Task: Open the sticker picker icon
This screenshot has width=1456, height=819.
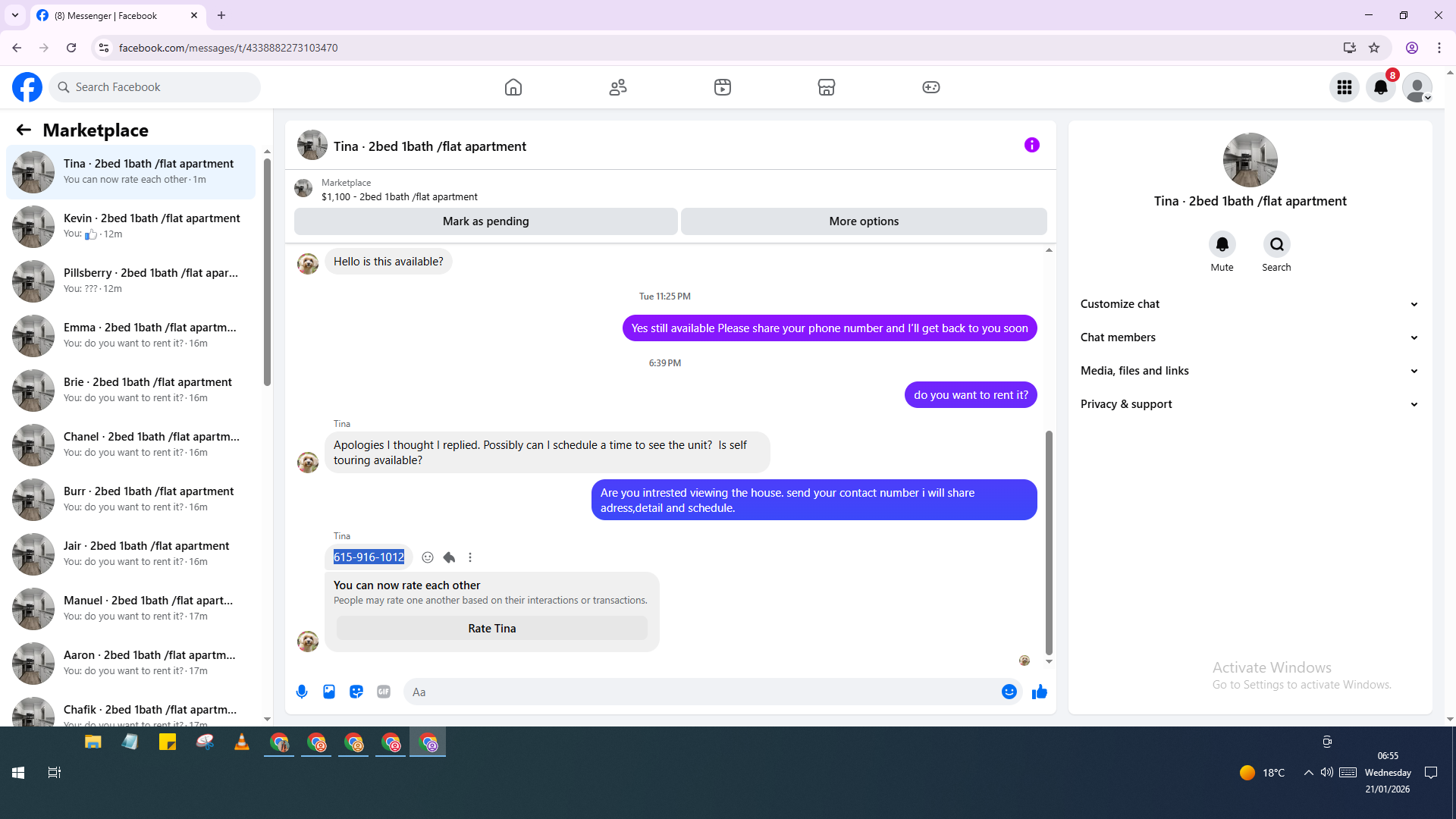Action: click(356, 692)
